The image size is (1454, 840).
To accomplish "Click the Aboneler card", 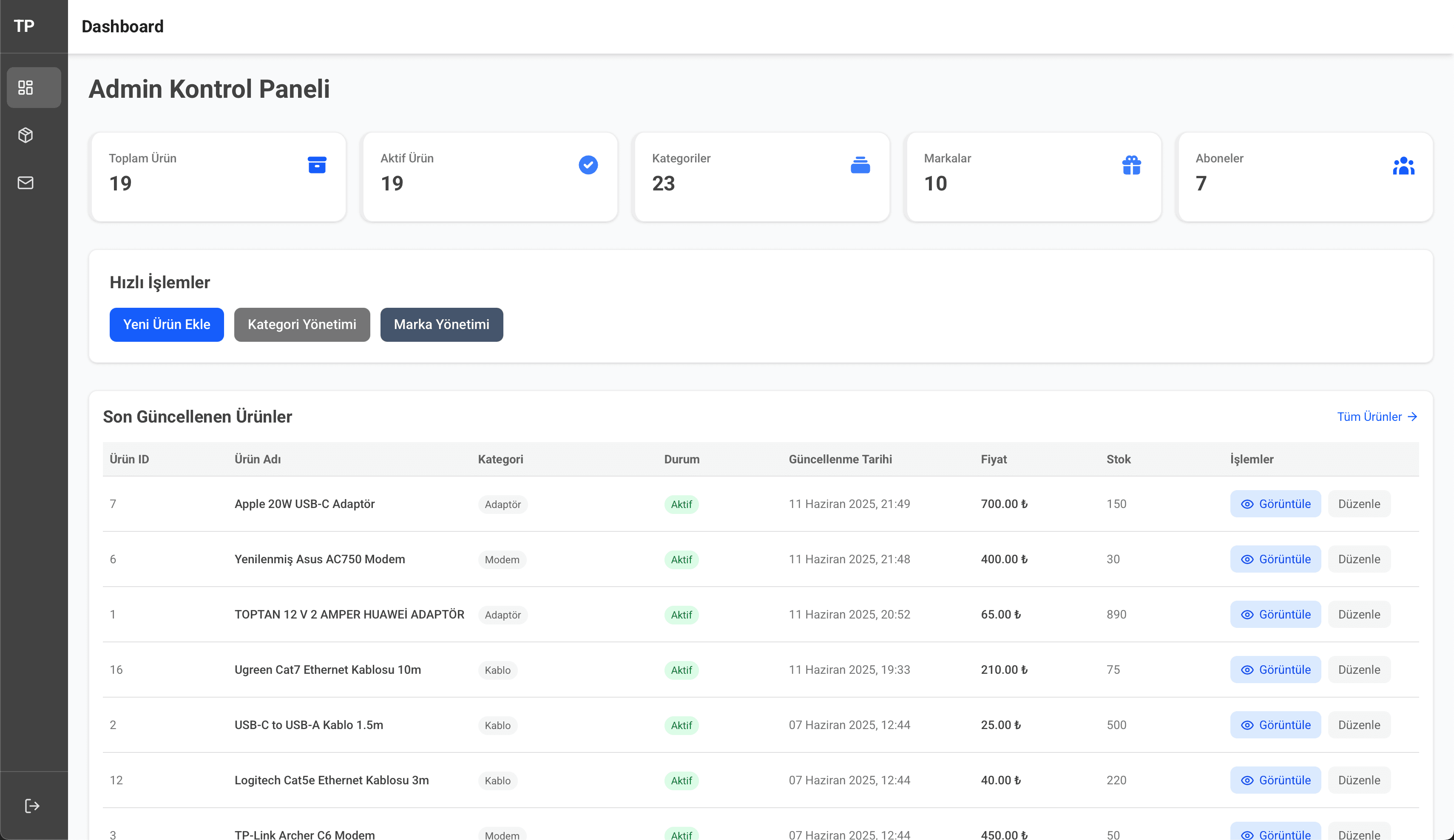I will click(x=1305, y=177).
